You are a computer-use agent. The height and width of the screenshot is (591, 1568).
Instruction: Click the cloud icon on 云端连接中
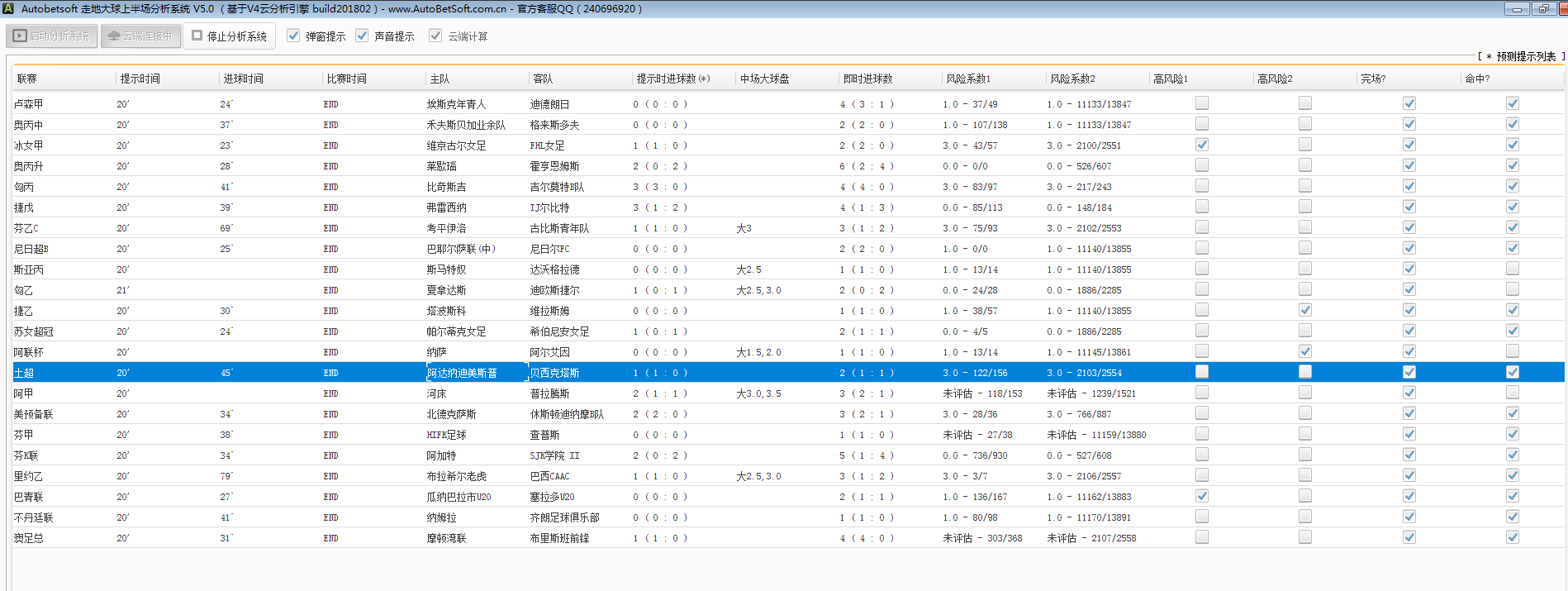pyautogui.click(x=114, y=36)
